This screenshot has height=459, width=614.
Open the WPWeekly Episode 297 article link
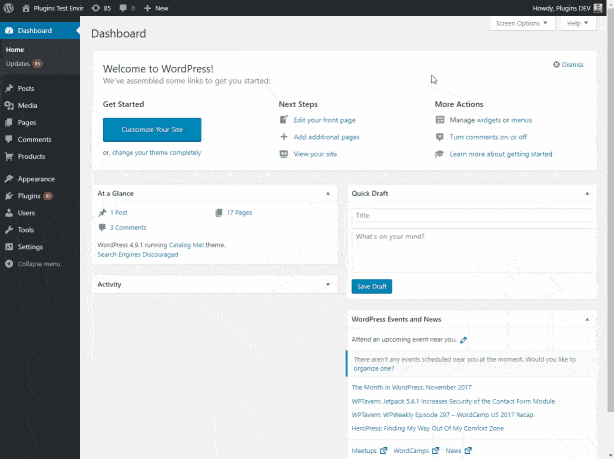point(442,415)
